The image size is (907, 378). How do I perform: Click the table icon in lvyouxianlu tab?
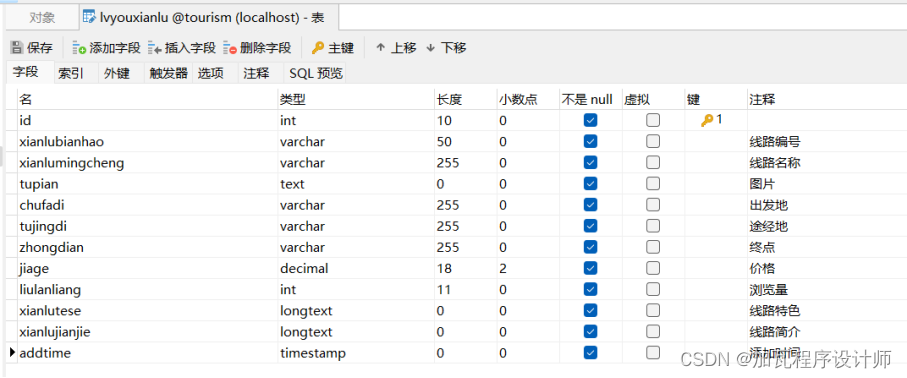tap(89, 17)
